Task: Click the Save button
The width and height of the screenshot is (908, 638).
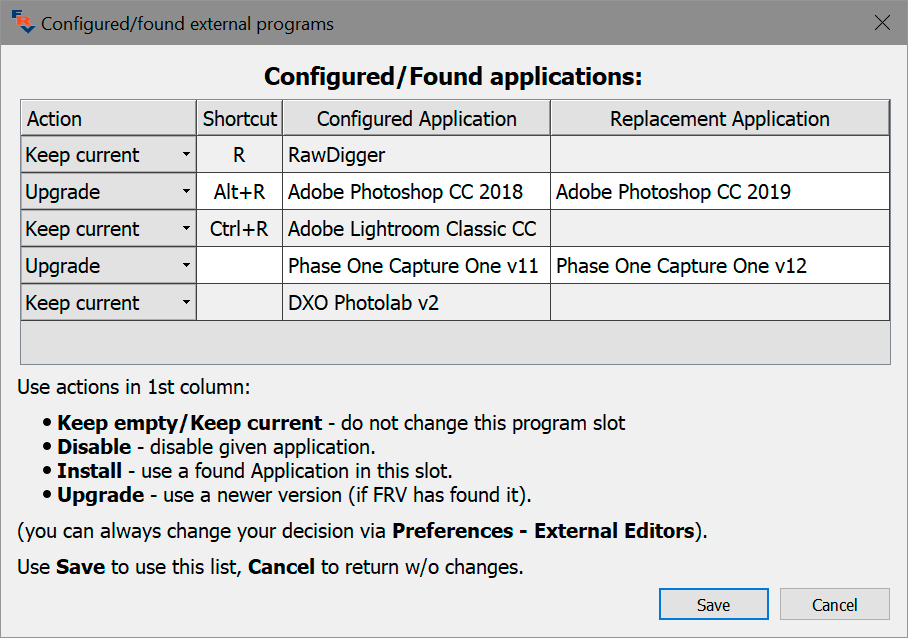Action: (713, 605)
